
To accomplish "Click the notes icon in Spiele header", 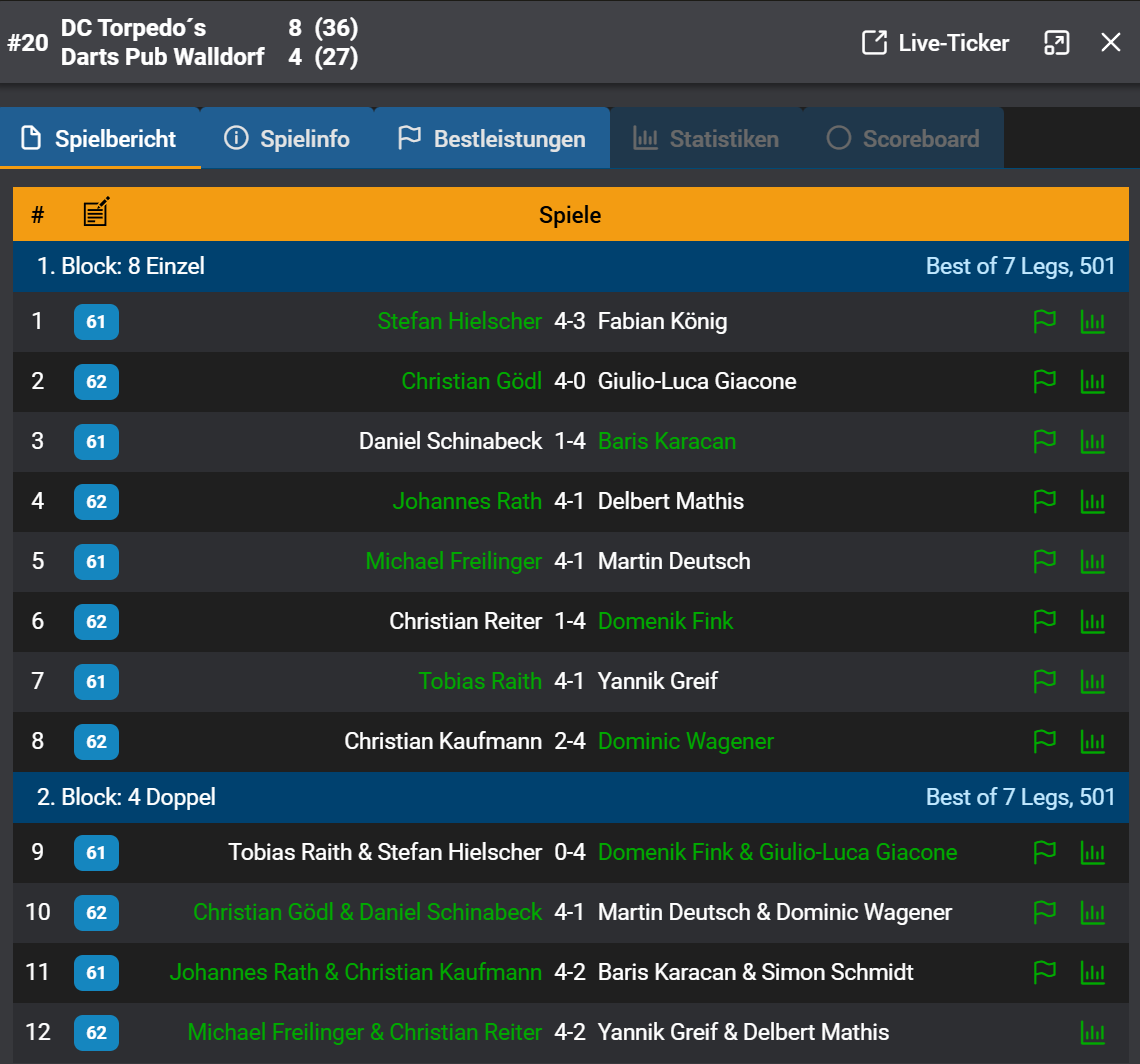I will point(96,213).
